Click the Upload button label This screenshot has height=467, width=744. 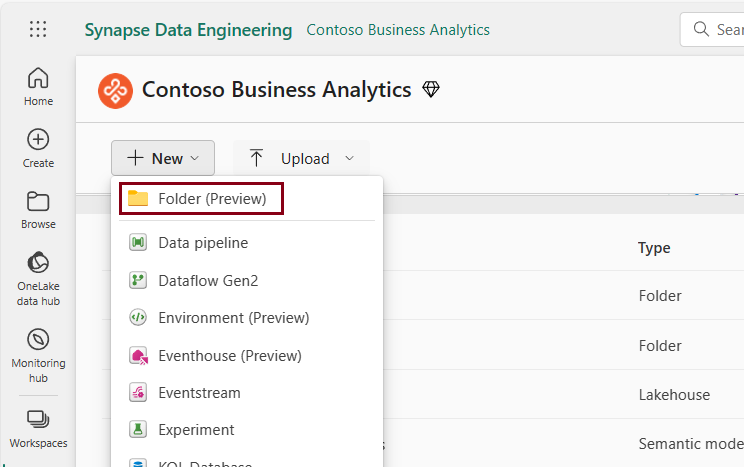tap(305, 159)
